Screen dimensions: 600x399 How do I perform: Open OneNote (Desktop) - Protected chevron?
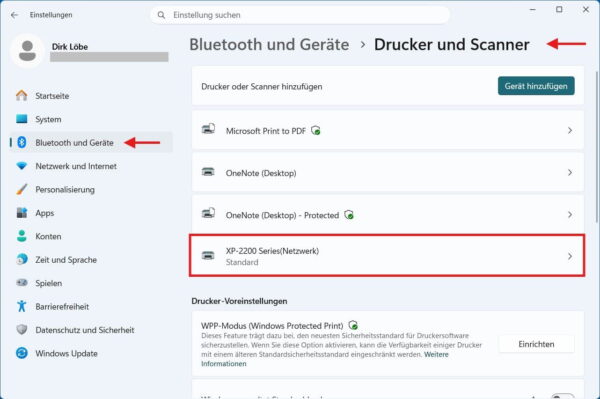[570, 215]
